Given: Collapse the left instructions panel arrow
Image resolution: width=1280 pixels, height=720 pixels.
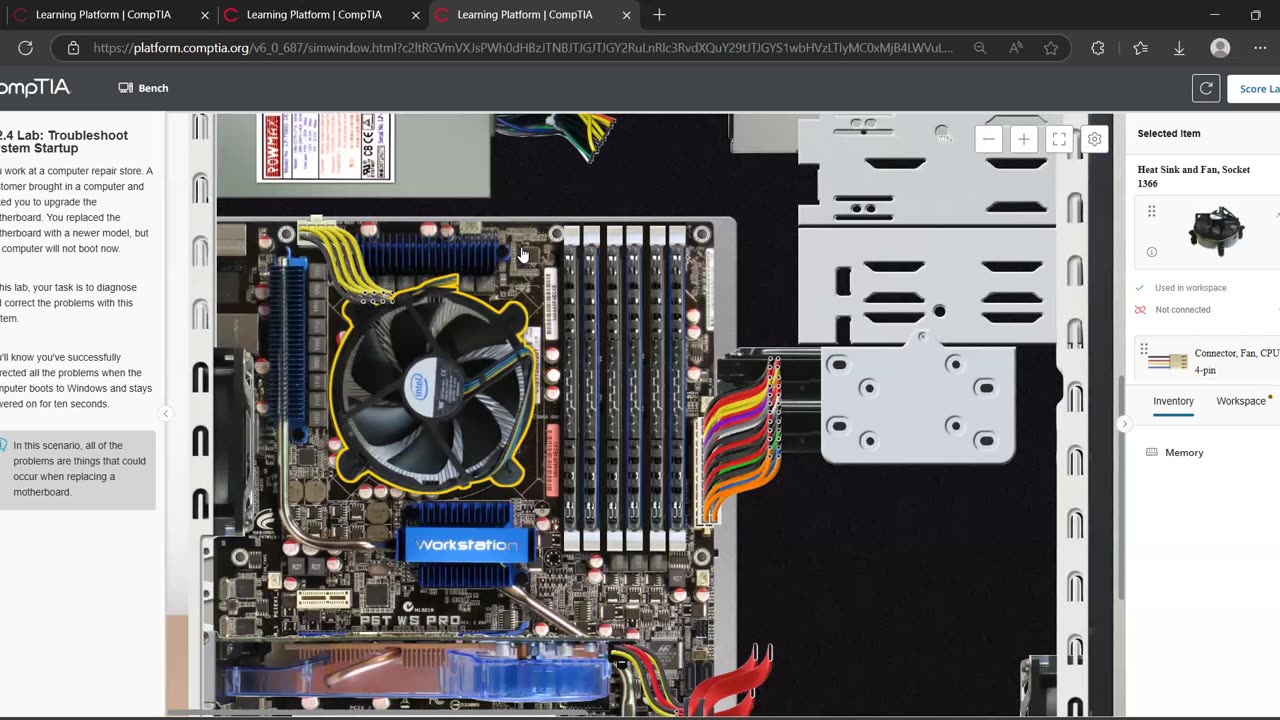Looking at the screenshot, I should point(166,414).
